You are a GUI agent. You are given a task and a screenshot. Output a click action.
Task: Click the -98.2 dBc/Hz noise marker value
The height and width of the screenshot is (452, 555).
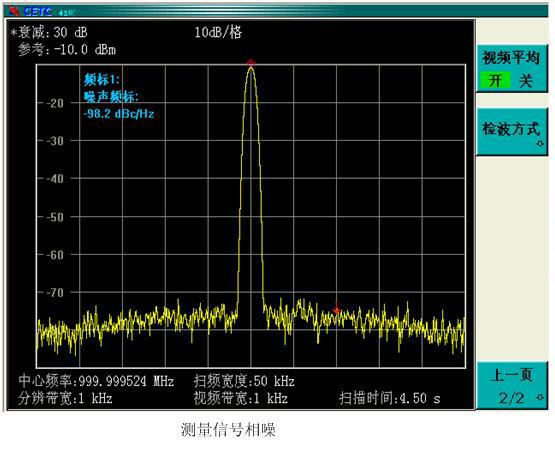pos(119,114)
